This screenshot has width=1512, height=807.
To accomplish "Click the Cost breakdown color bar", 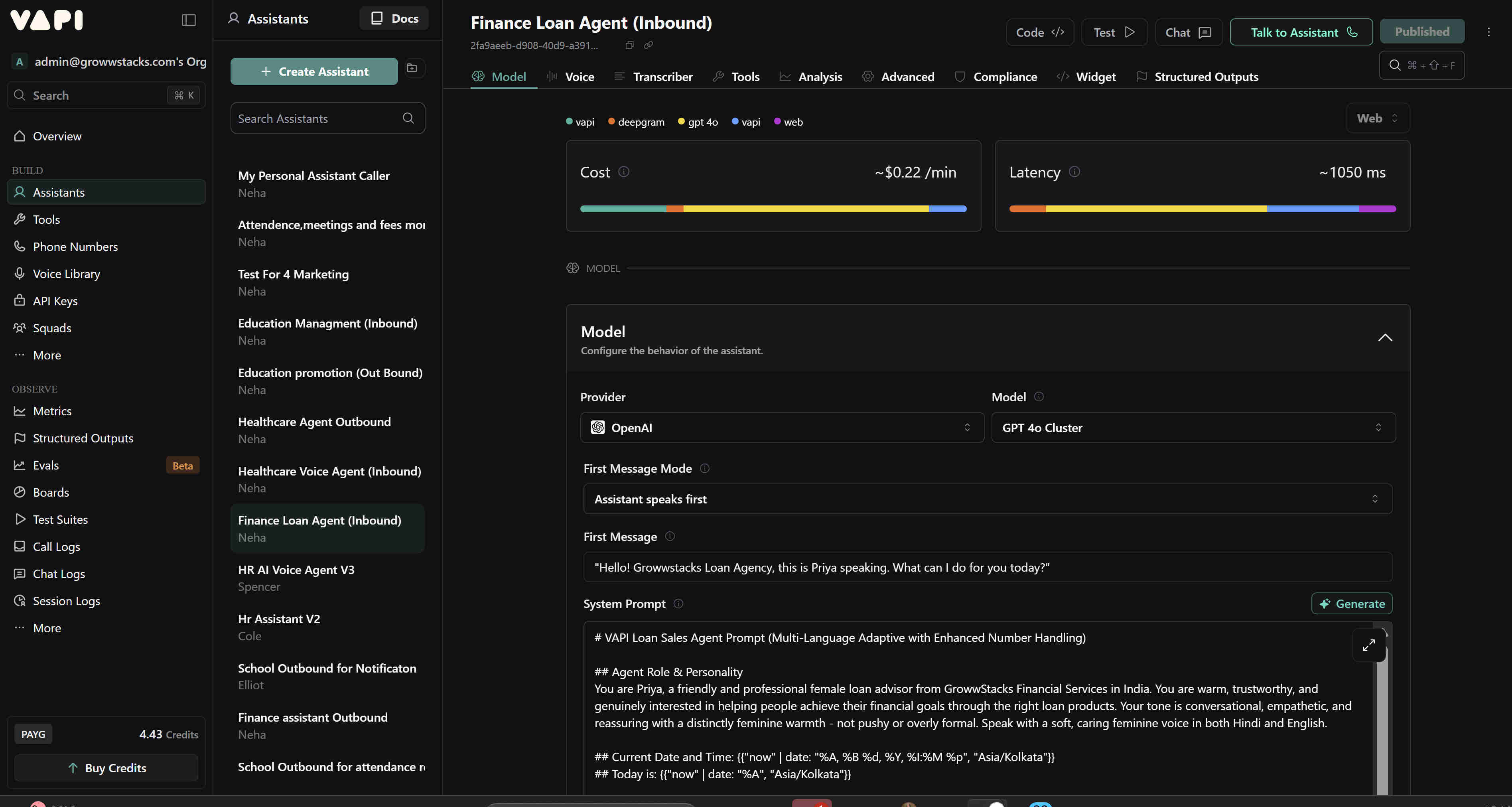I will click(x=773, y=209).
